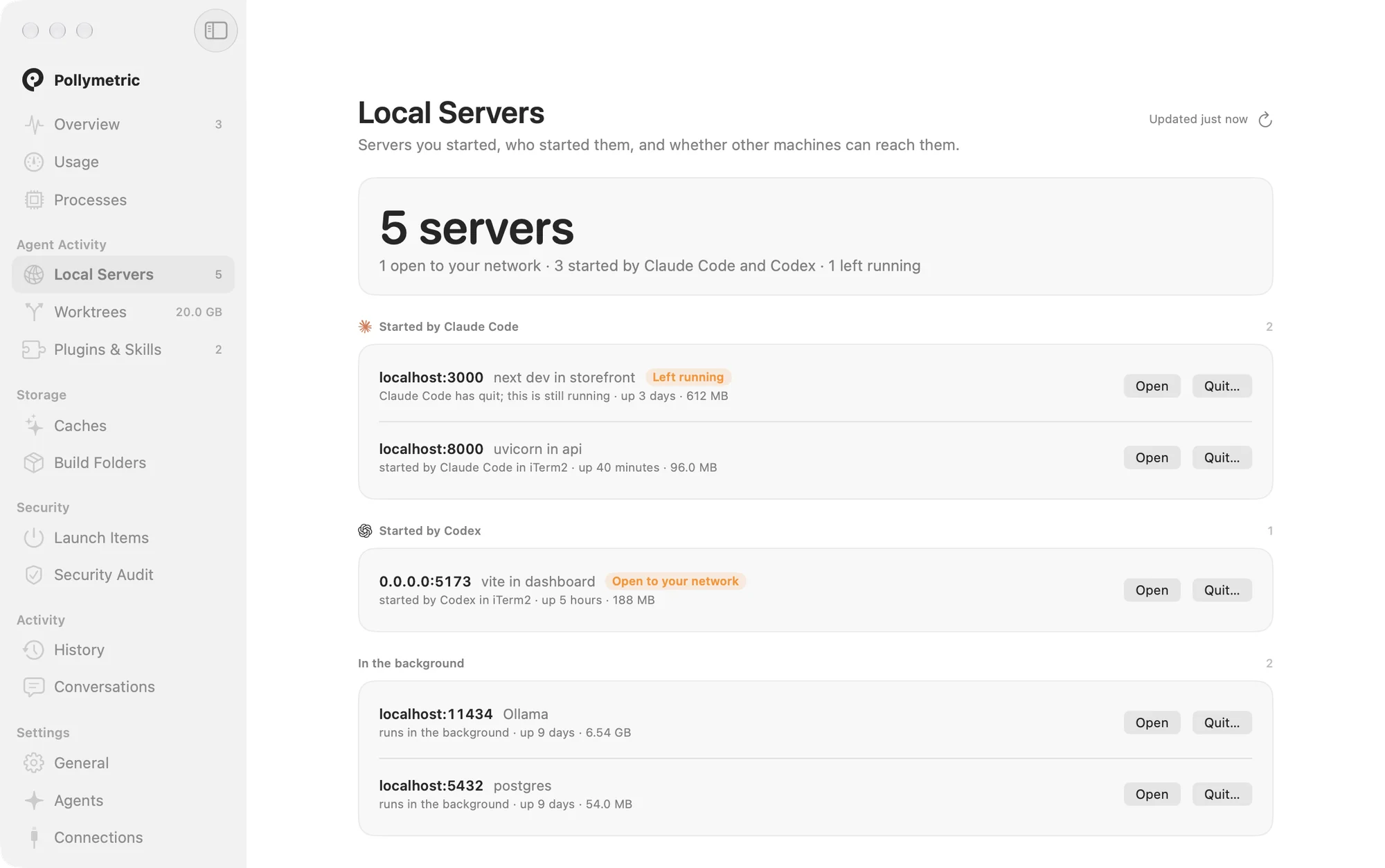Click the Pollymetric logo icon
The image size is (1385, 868).
[x=33, y=80]
